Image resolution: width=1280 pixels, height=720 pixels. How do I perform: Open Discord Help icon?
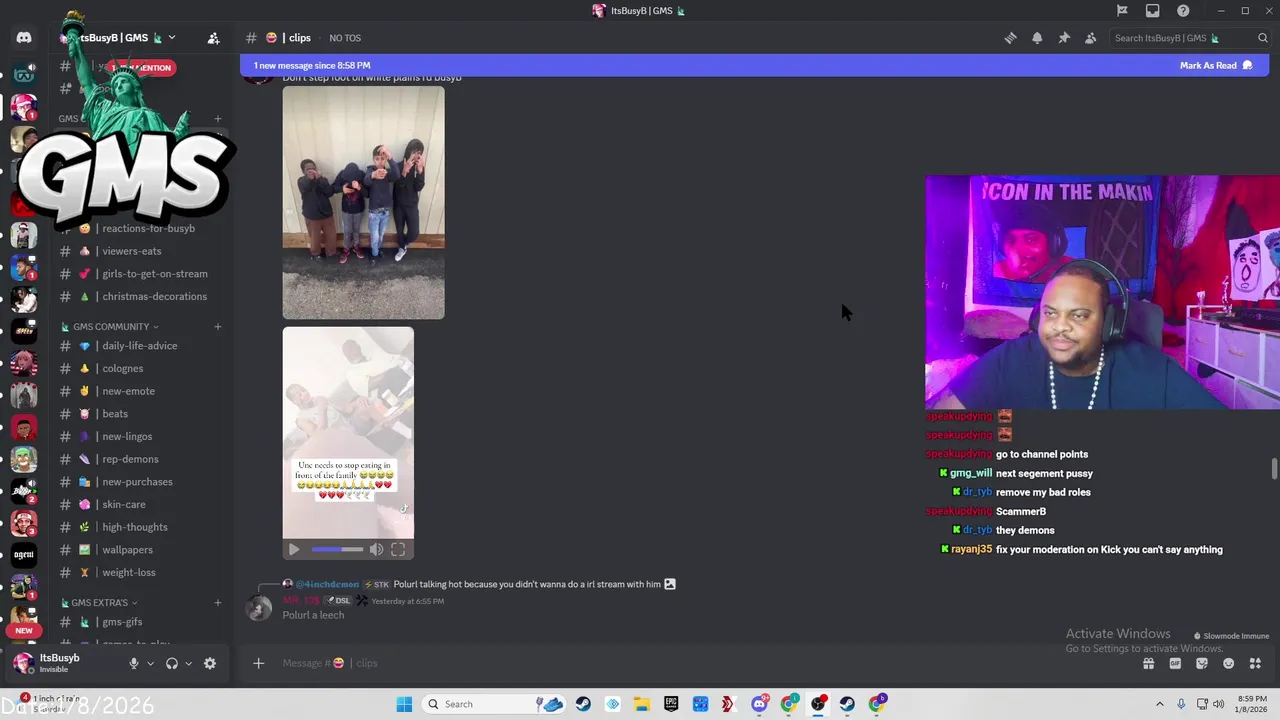1183,11
